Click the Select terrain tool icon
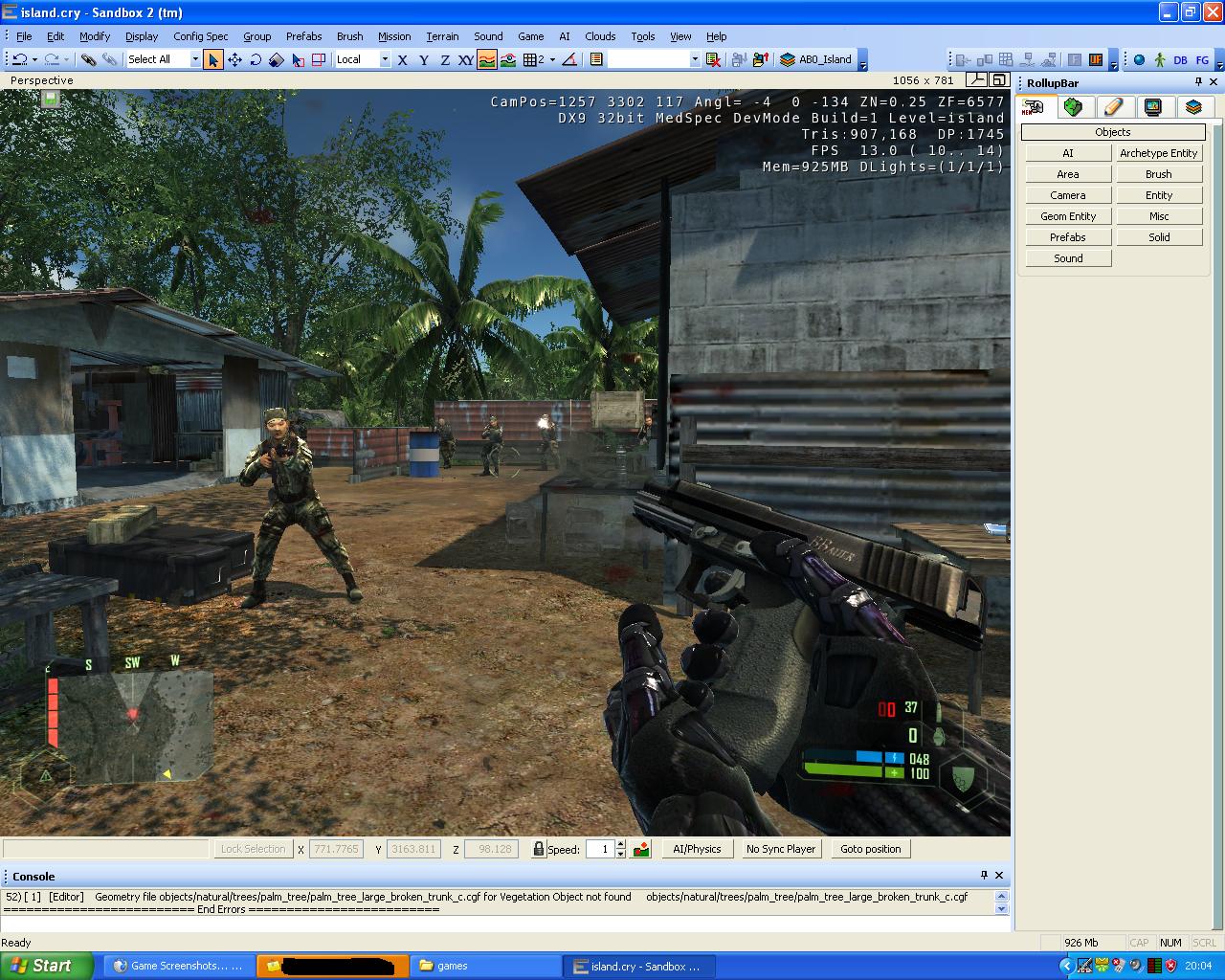1225x980 pixels. point(298,59)
